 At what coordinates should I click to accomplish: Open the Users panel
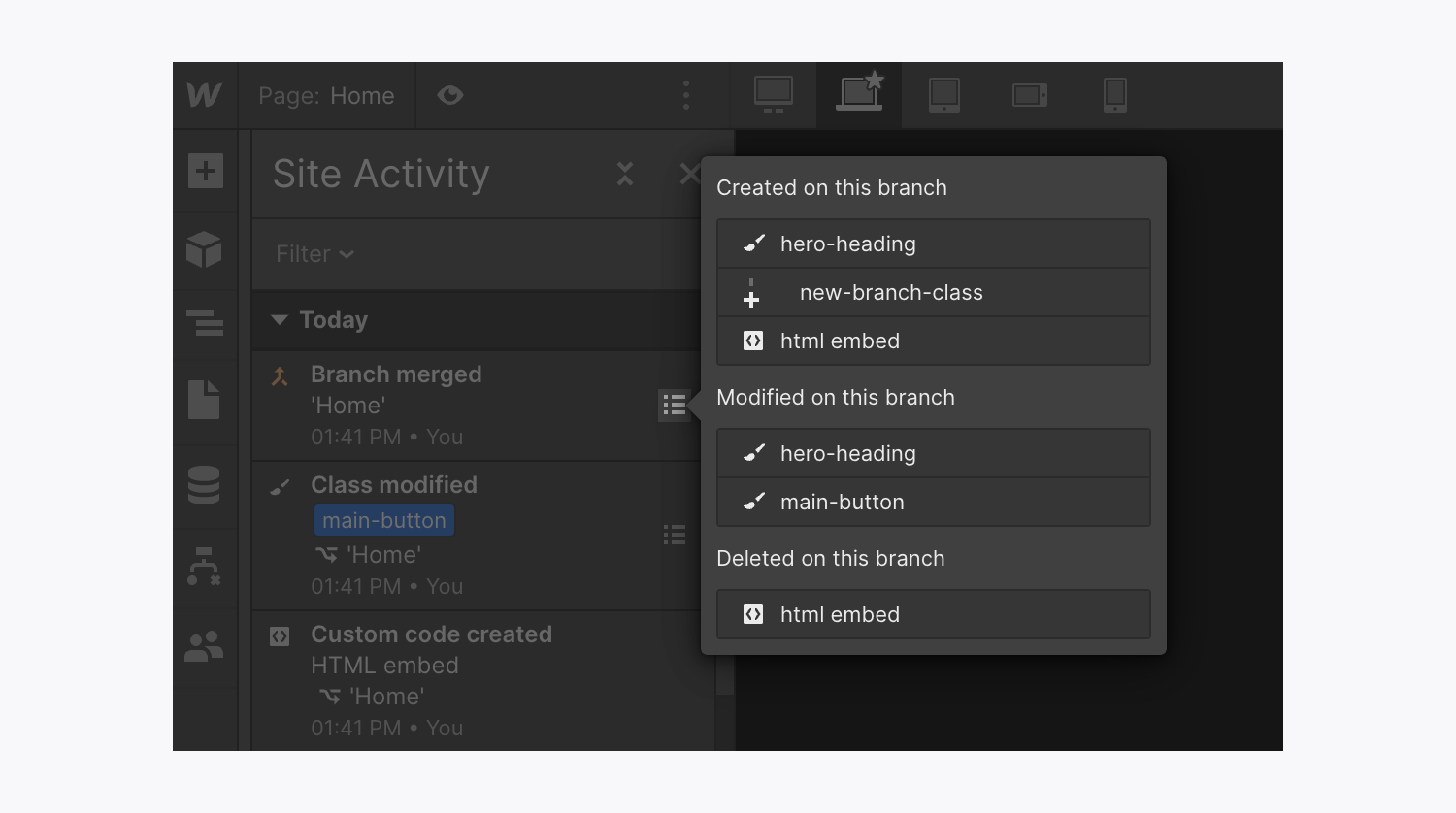pos(205,647)
